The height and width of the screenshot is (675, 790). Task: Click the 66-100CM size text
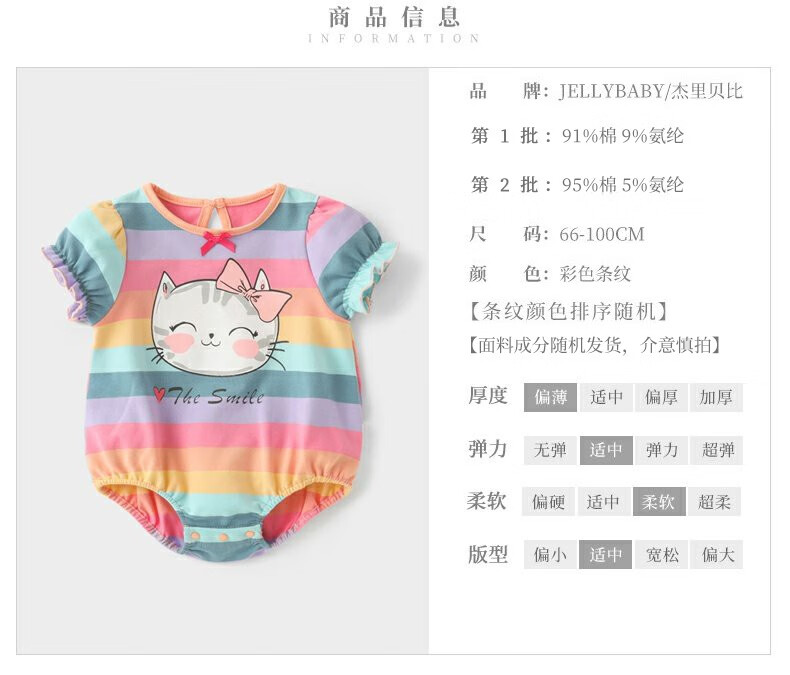coord(602,234)
